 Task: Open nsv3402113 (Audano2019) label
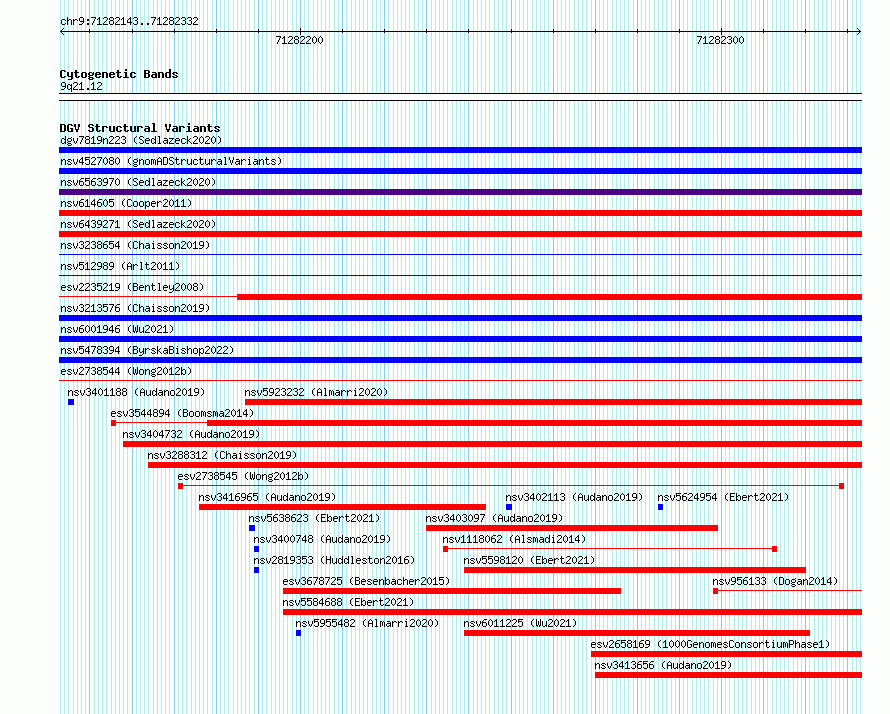[574, 497]
